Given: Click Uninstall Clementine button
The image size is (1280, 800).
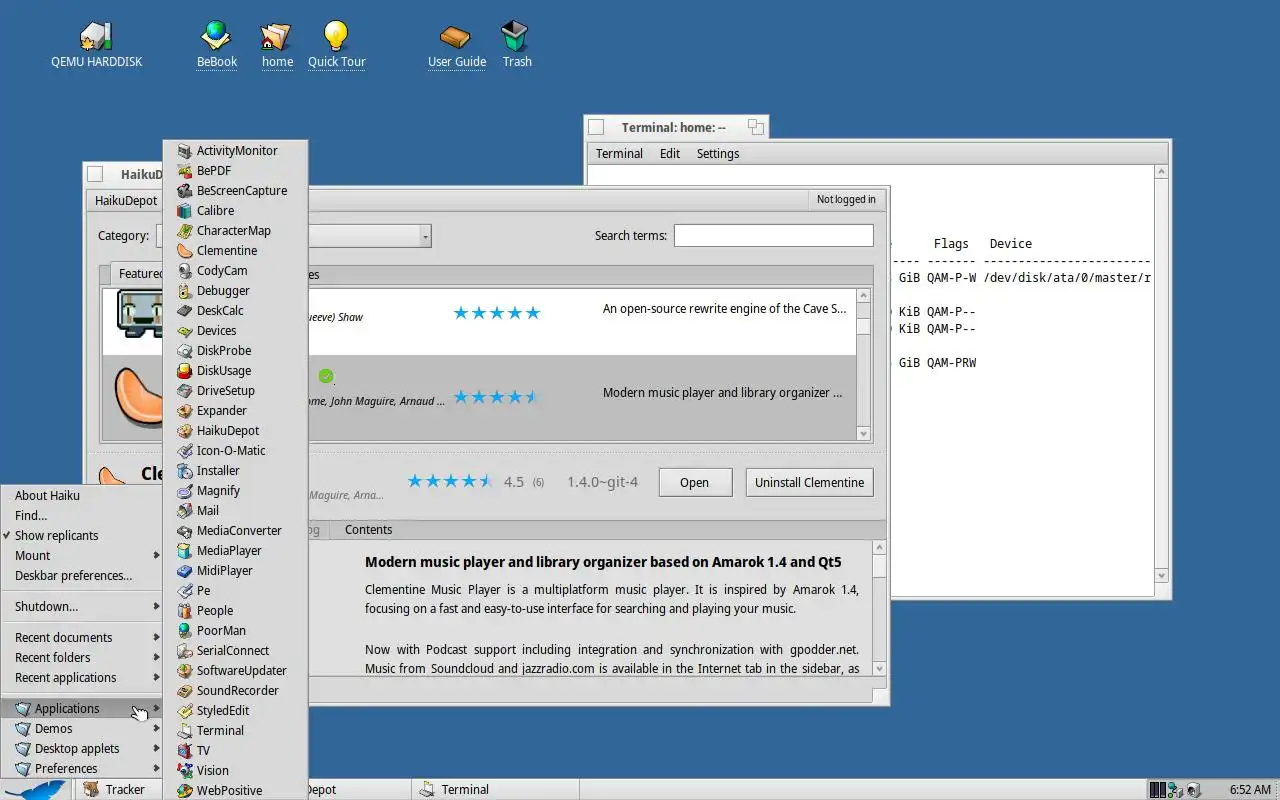Looking at the screenshot, I should [x=809, y=482].
